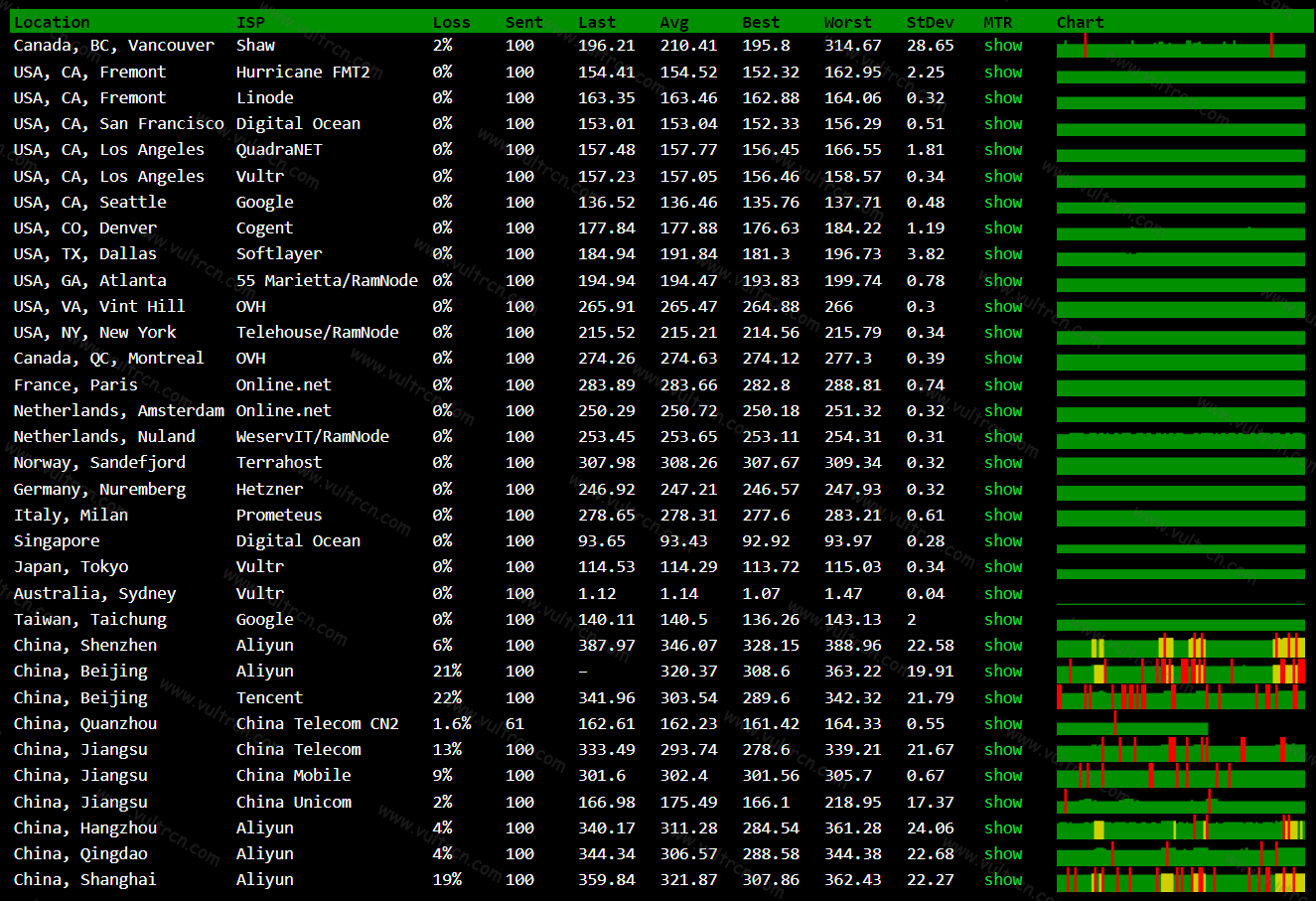Click the ISP column header
1316x901 pixels.
[250, 22]
